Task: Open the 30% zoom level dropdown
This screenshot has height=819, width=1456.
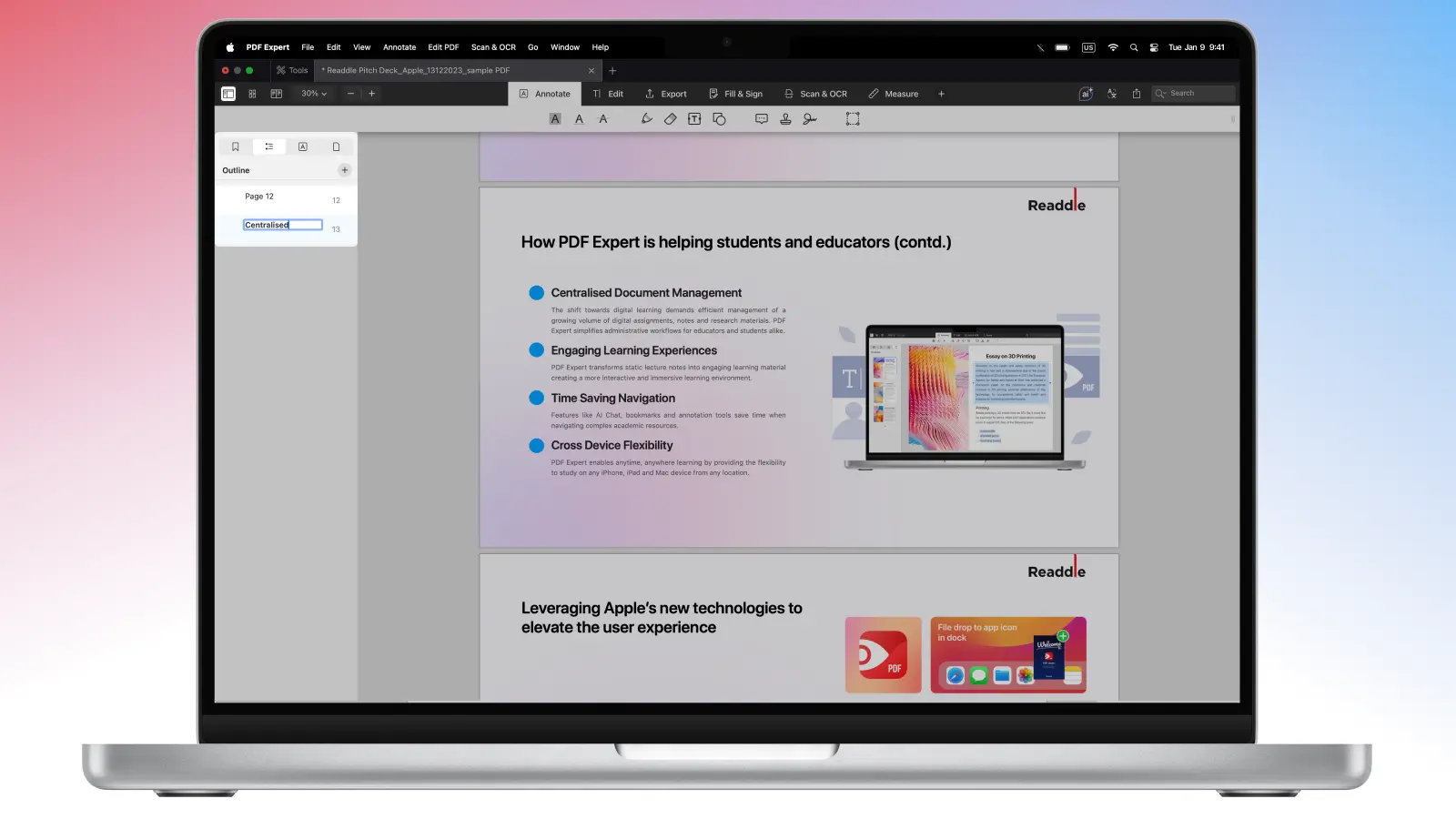Action: pos(314,94)
